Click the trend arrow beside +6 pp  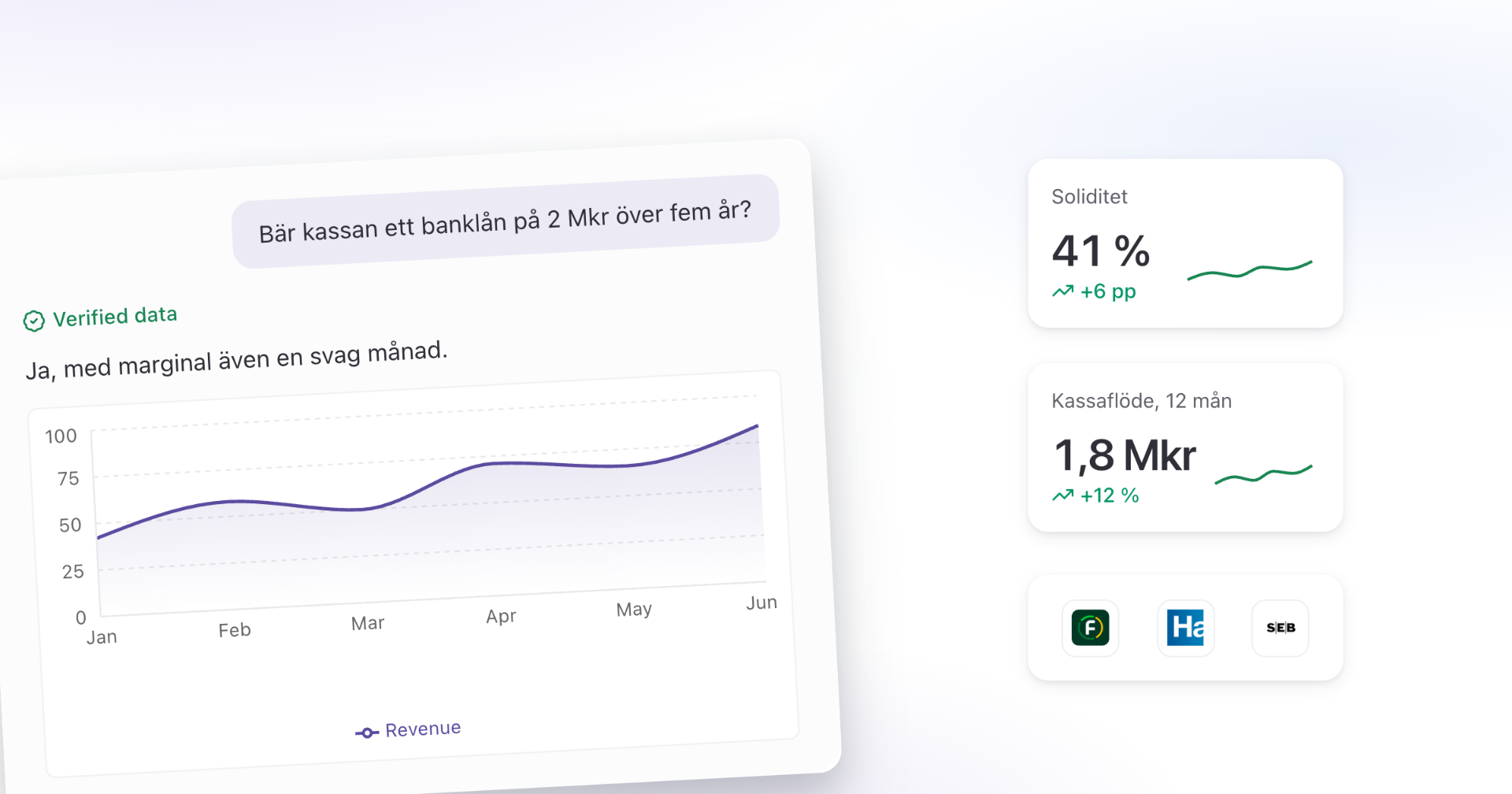[x=1063, y=291]
